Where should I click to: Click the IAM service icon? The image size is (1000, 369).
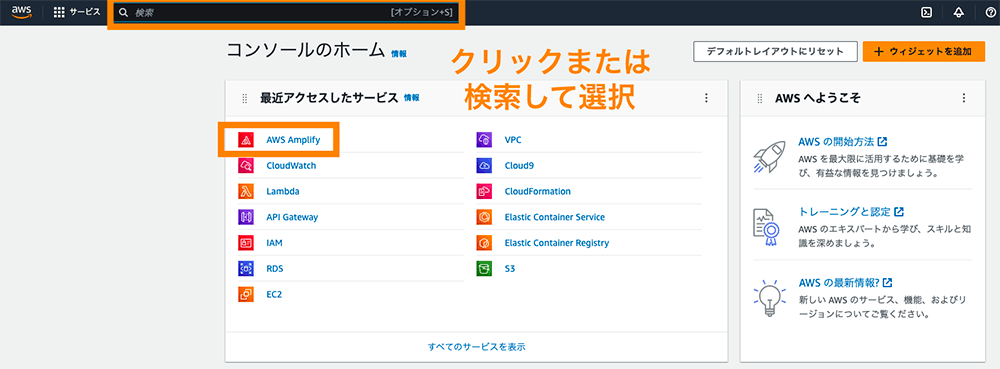(x=246, y=243)
